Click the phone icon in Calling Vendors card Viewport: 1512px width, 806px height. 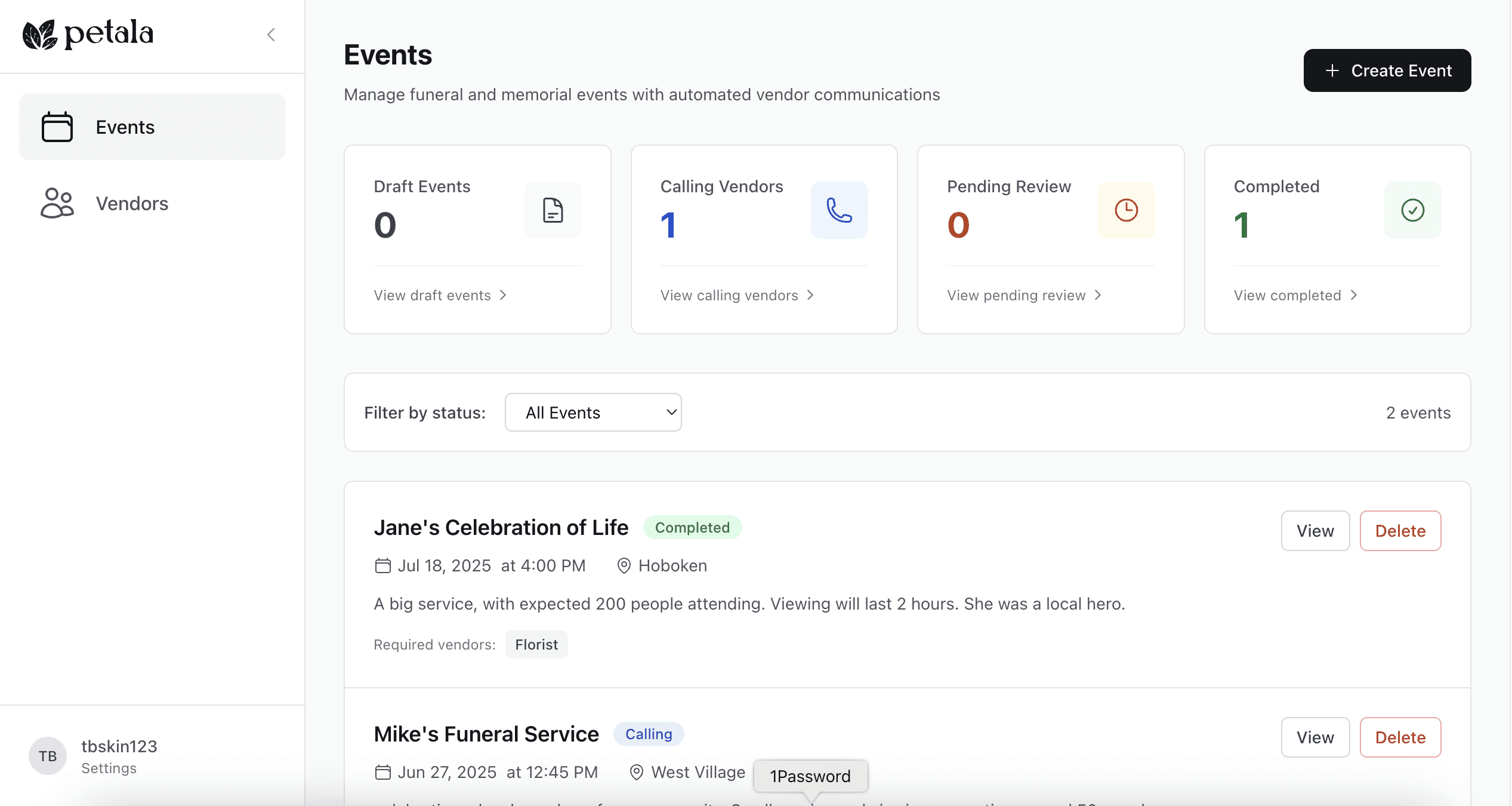(x=839, y=210)
